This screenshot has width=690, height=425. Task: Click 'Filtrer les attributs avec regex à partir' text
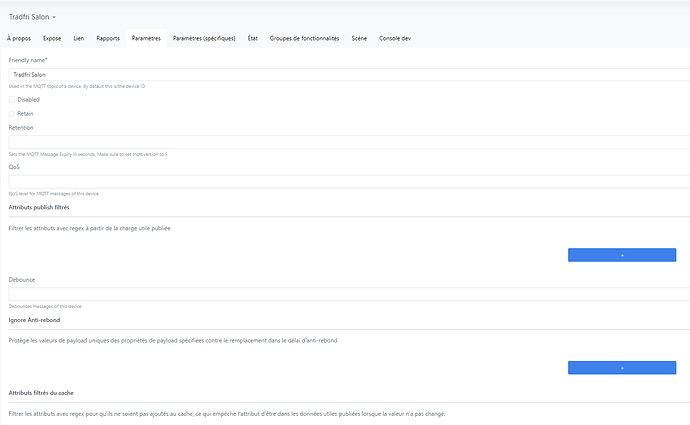89,228
